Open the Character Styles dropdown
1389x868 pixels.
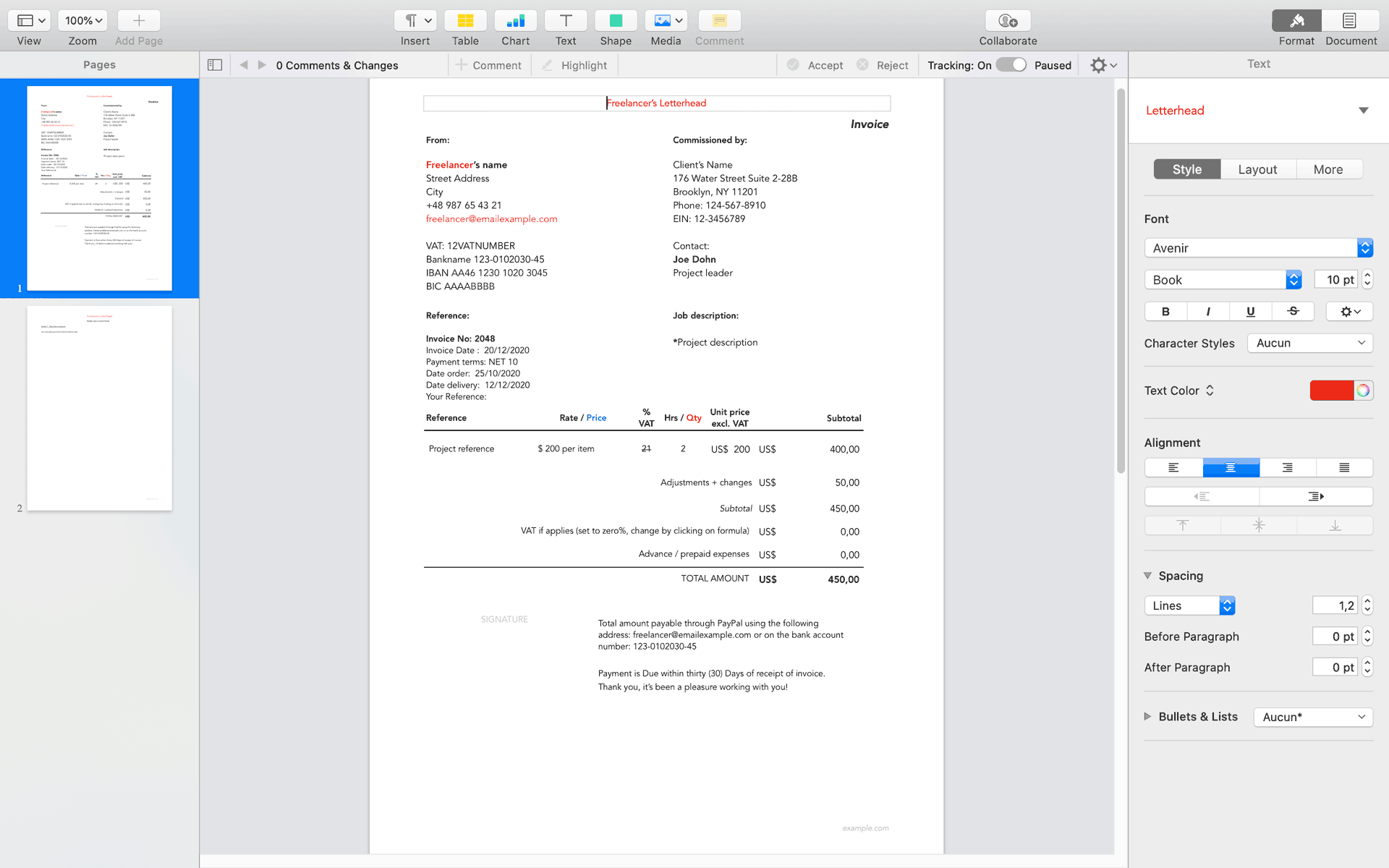click(x=1309, y=343)
